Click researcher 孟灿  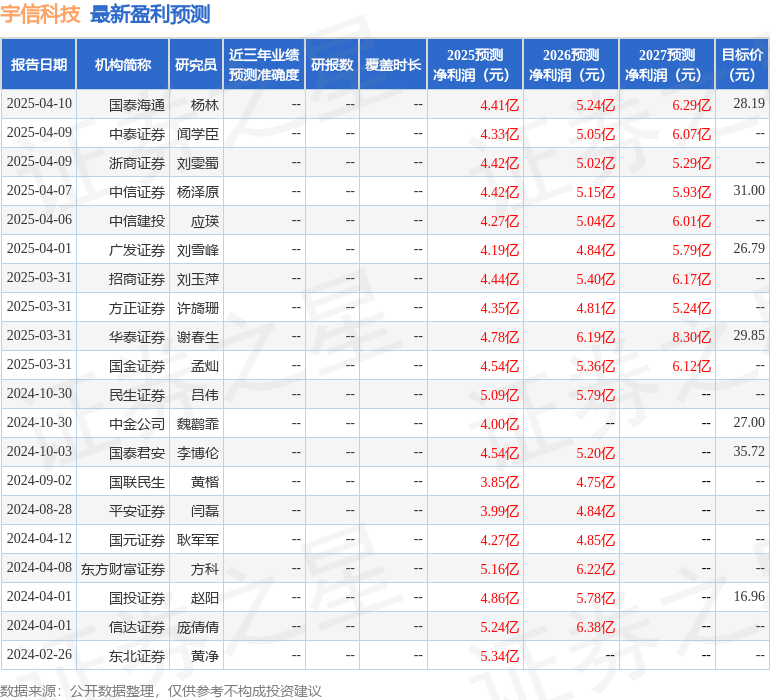pos(204,365)
